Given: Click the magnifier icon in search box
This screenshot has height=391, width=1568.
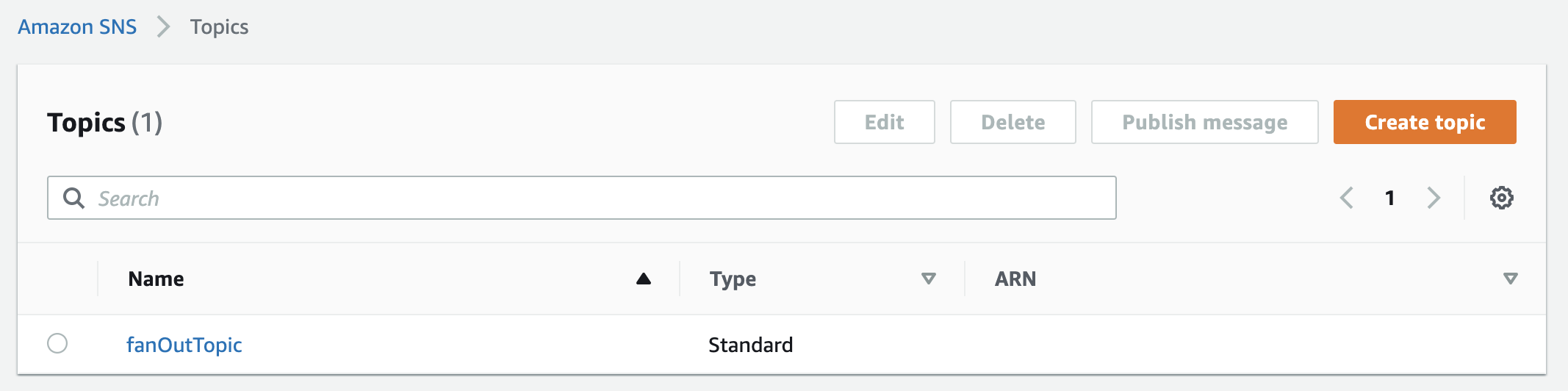Looking at the screenshot, I should (x=73, y=198).
